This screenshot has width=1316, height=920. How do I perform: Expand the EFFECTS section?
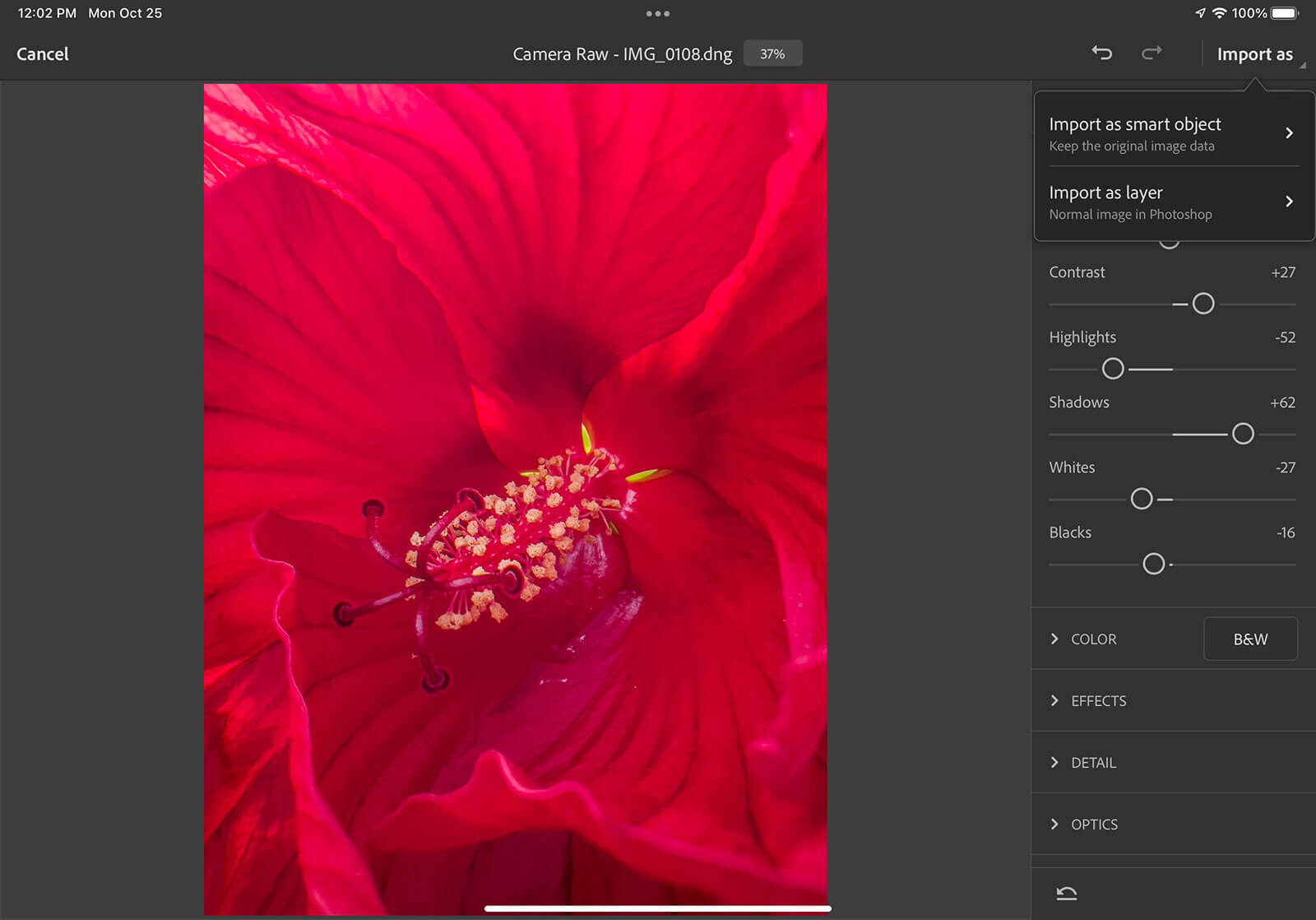tap(1098, 701)
